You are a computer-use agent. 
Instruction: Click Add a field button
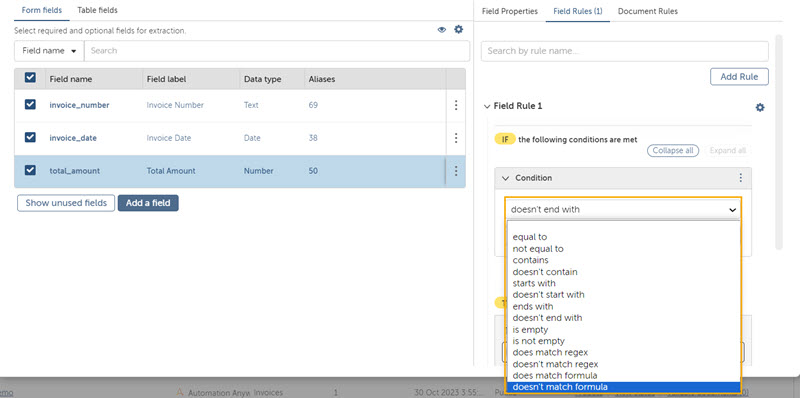[x=148, y=203]
